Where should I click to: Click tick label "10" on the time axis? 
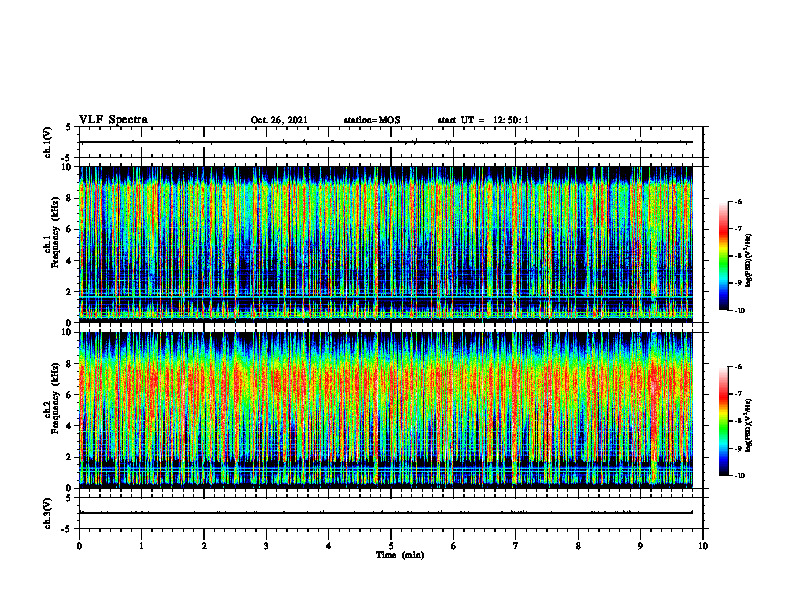click(703, 546)
